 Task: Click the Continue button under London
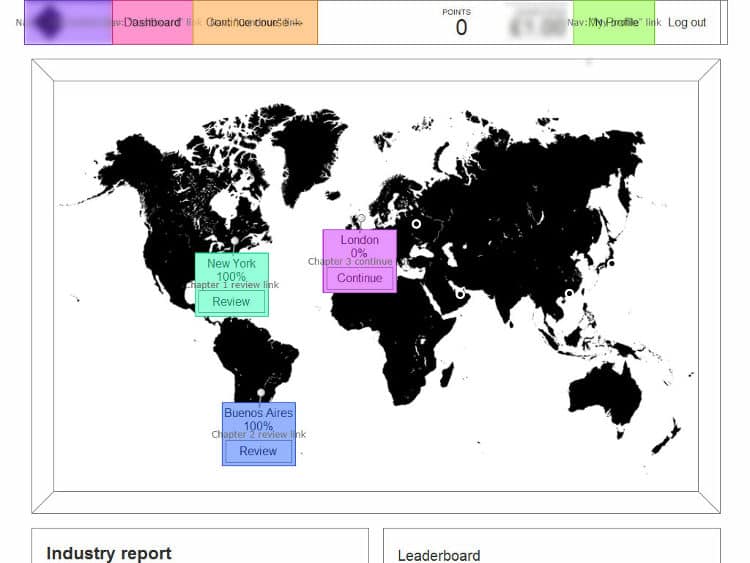(359, 278)
